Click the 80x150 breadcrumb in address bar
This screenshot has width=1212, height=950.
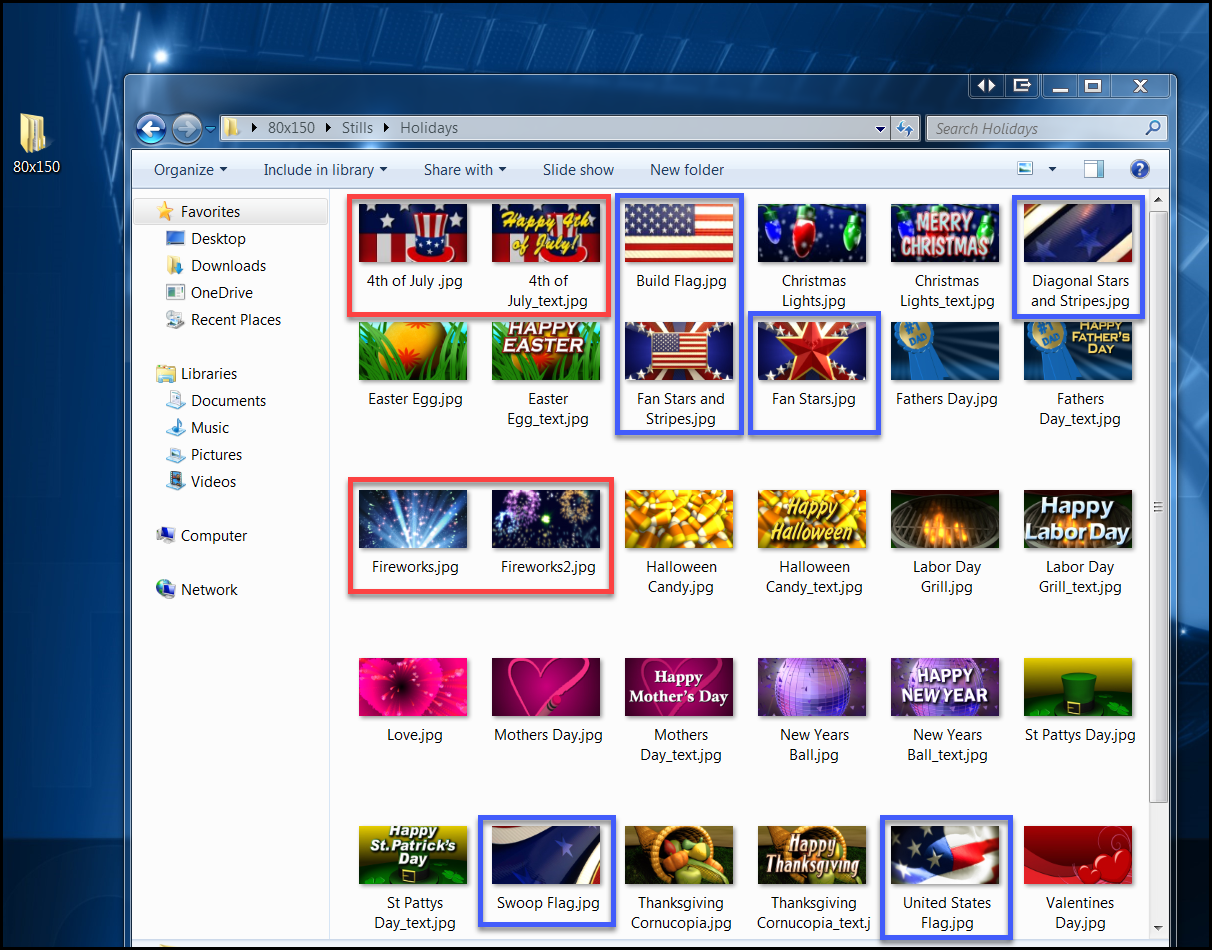(291, 128)
